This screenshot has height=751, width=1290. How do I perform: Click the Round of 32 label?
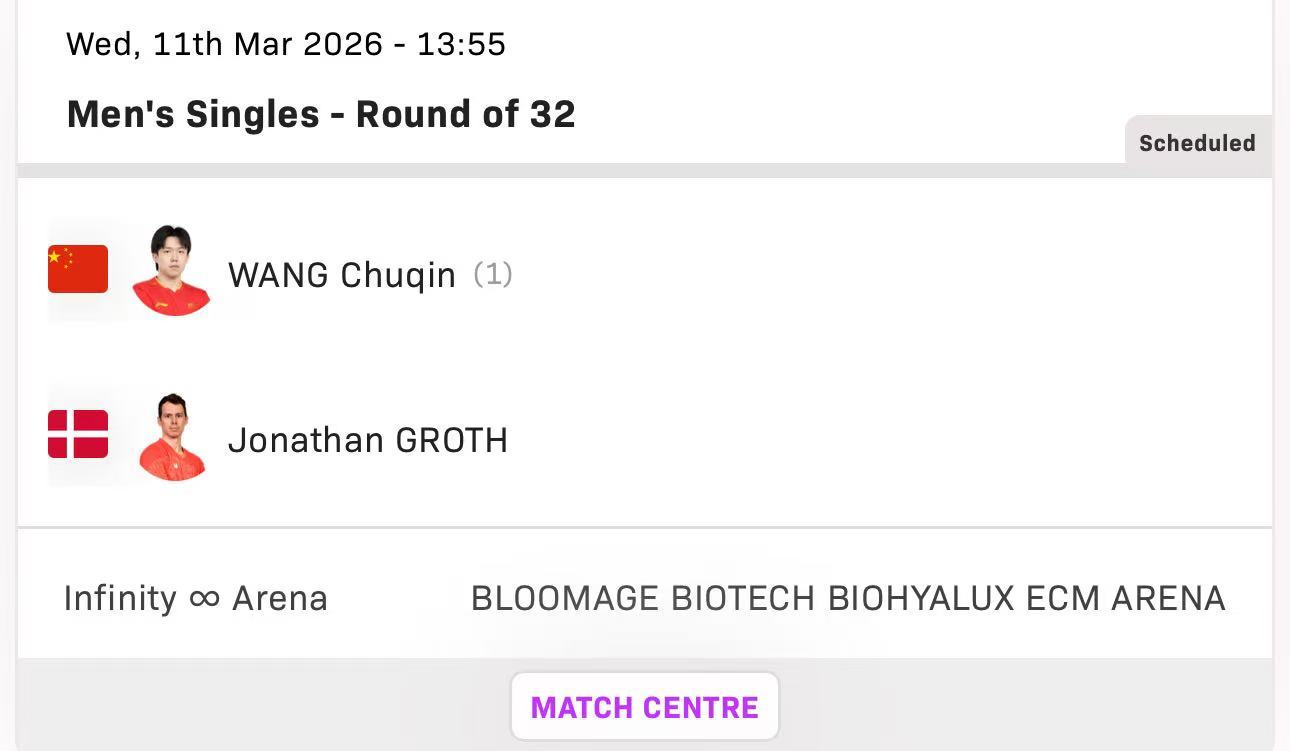click(x=465, y=114)
